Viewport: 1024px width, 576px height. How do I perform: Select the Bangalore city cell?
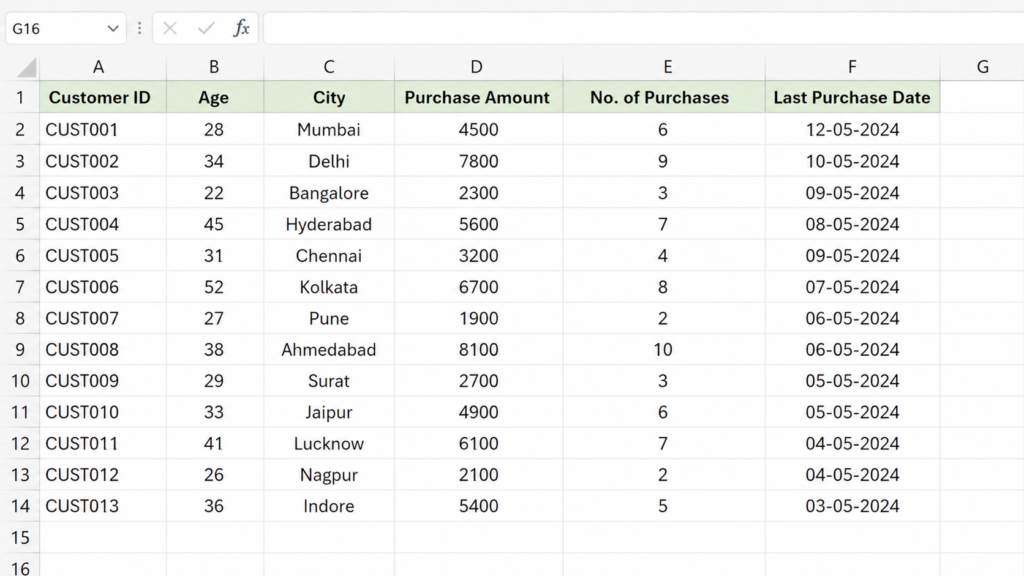[329, 193]
